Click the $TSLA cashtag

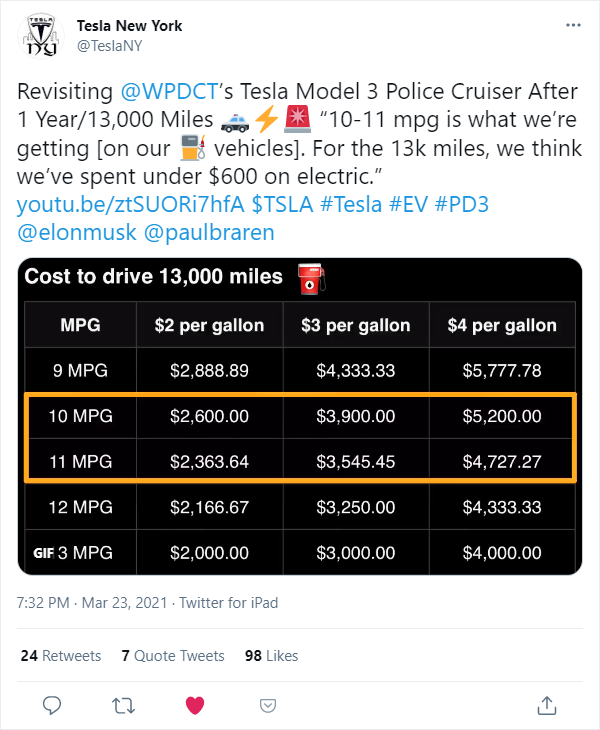point(282,204)
